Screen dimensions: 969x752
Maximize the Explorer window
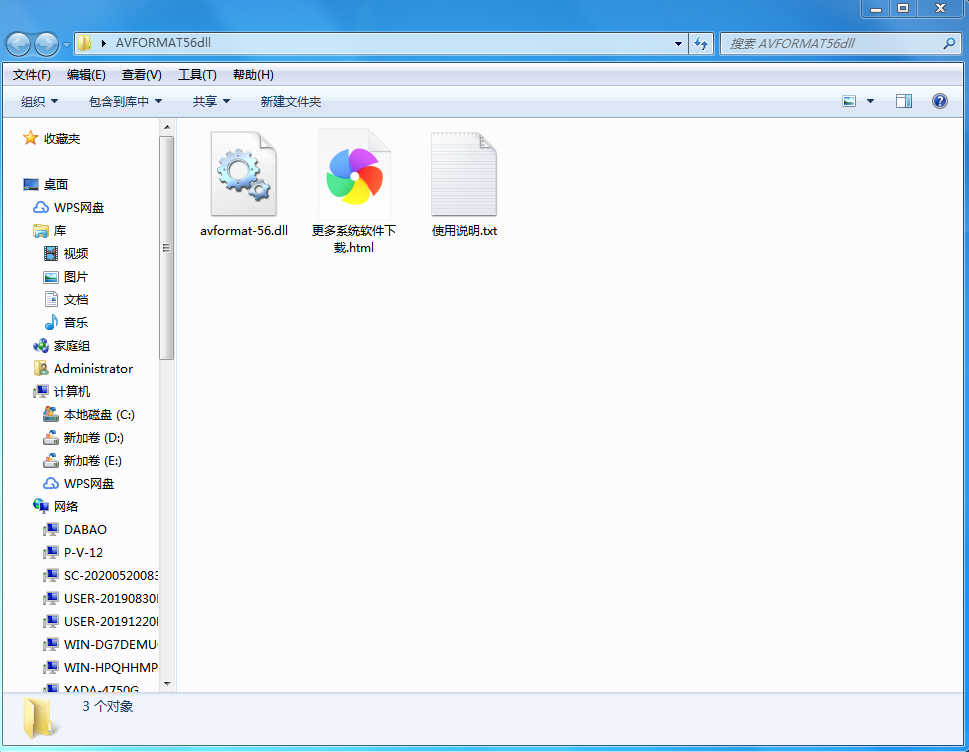pyautogui.click(x=903, y=9)
